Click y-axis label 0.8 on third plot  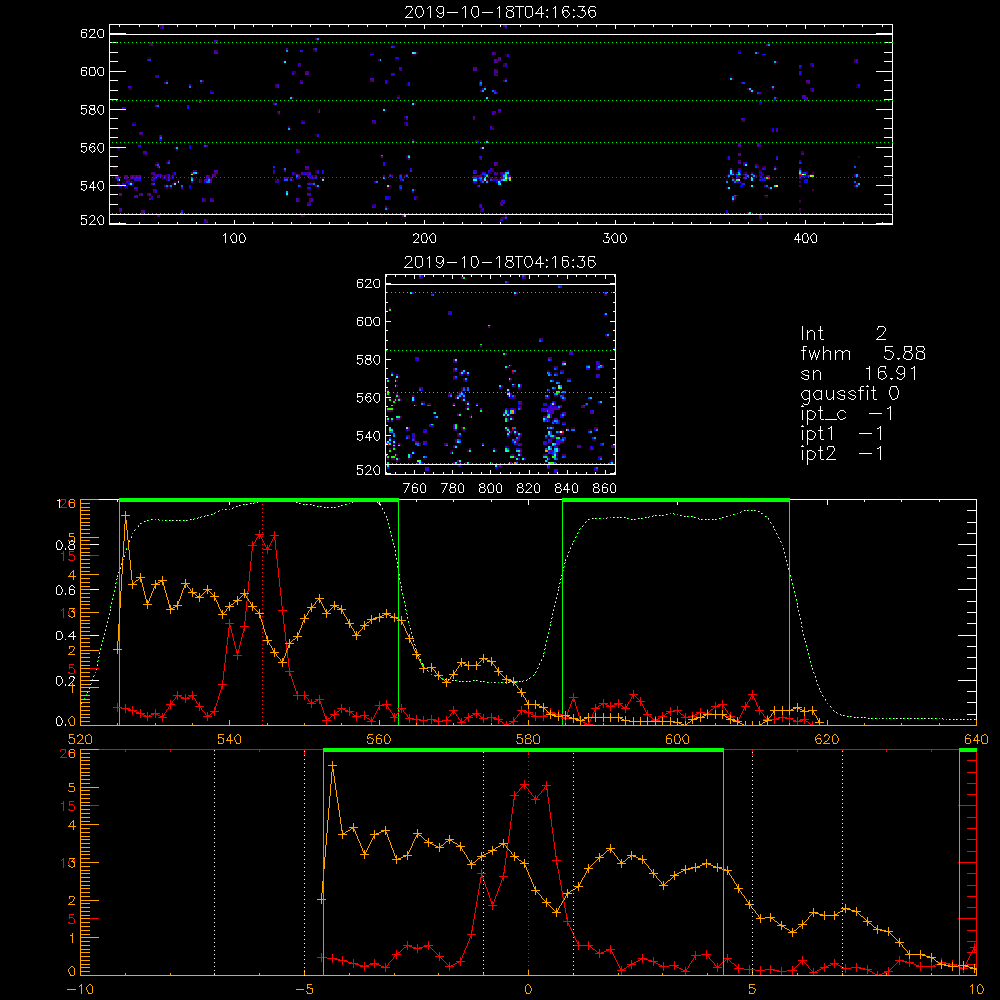pyautogui.click(x=65, y=545)
